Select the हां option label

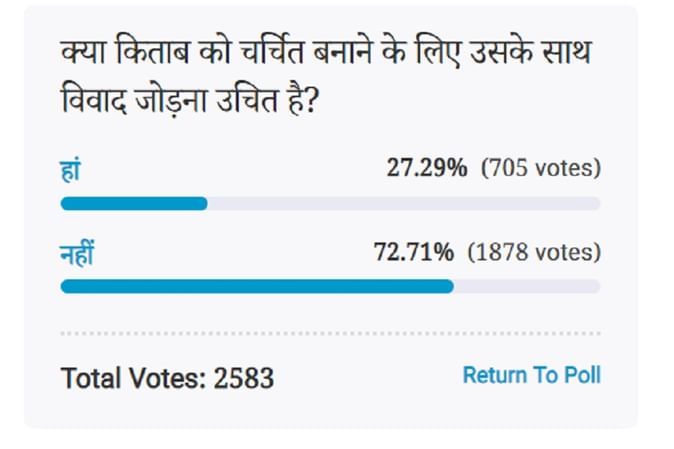tap(71, 170)
